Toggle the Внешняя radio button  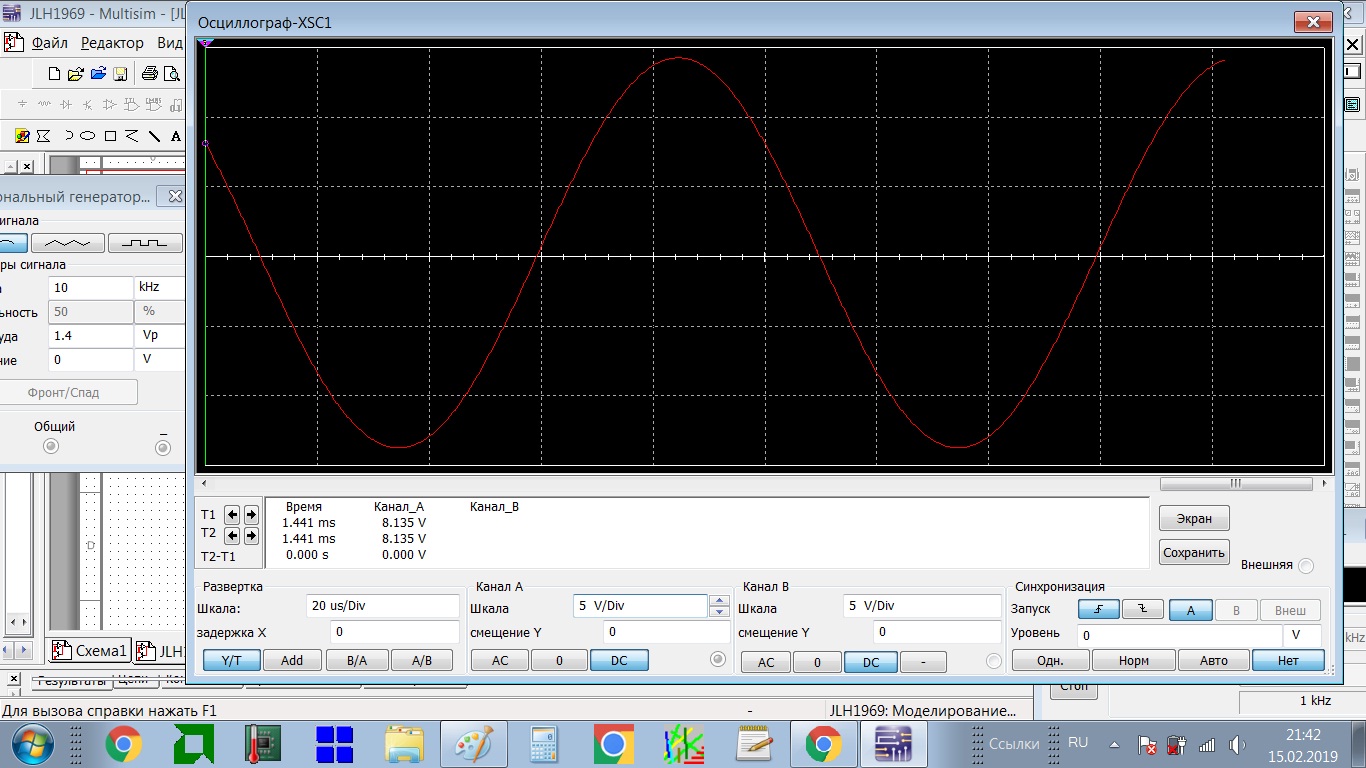tap(1305, 566)
